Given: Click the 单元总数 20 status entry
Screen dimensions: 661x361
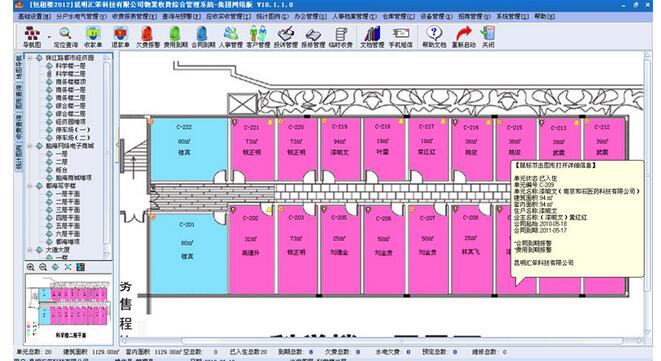Looking at the screenshot, I should 34,352.
